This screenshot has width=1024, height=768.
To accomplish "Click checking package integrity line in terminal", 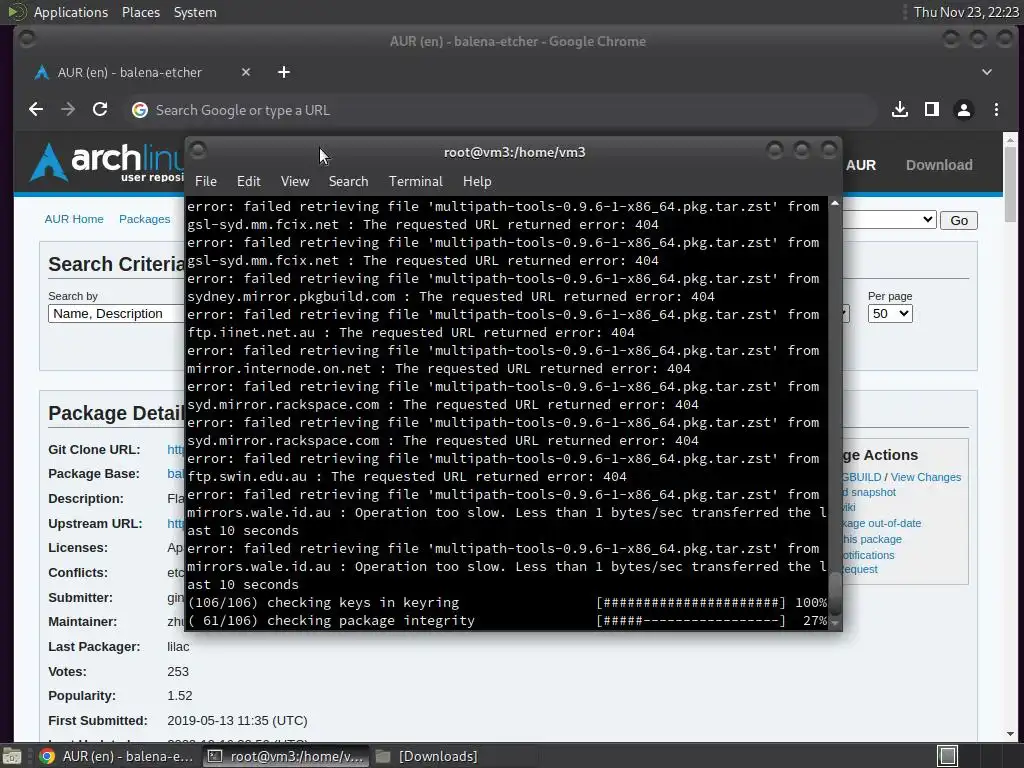I will pyautogui.click(x=507, y=620).
